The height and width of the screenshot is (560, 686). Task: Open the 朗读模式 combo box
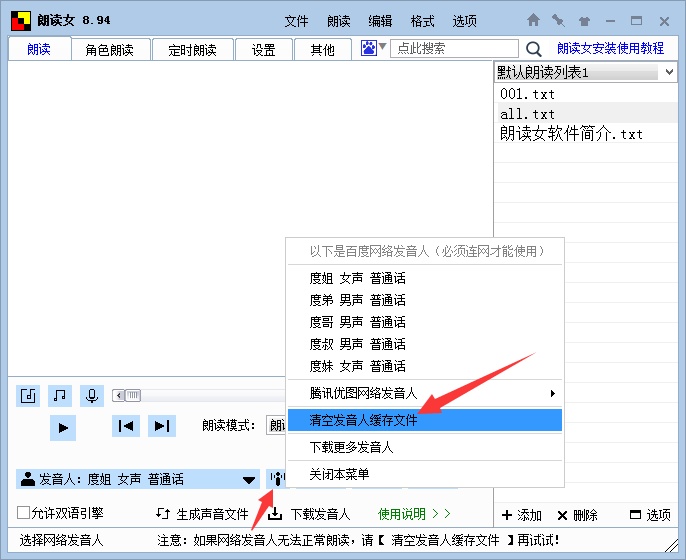point(276,425)
